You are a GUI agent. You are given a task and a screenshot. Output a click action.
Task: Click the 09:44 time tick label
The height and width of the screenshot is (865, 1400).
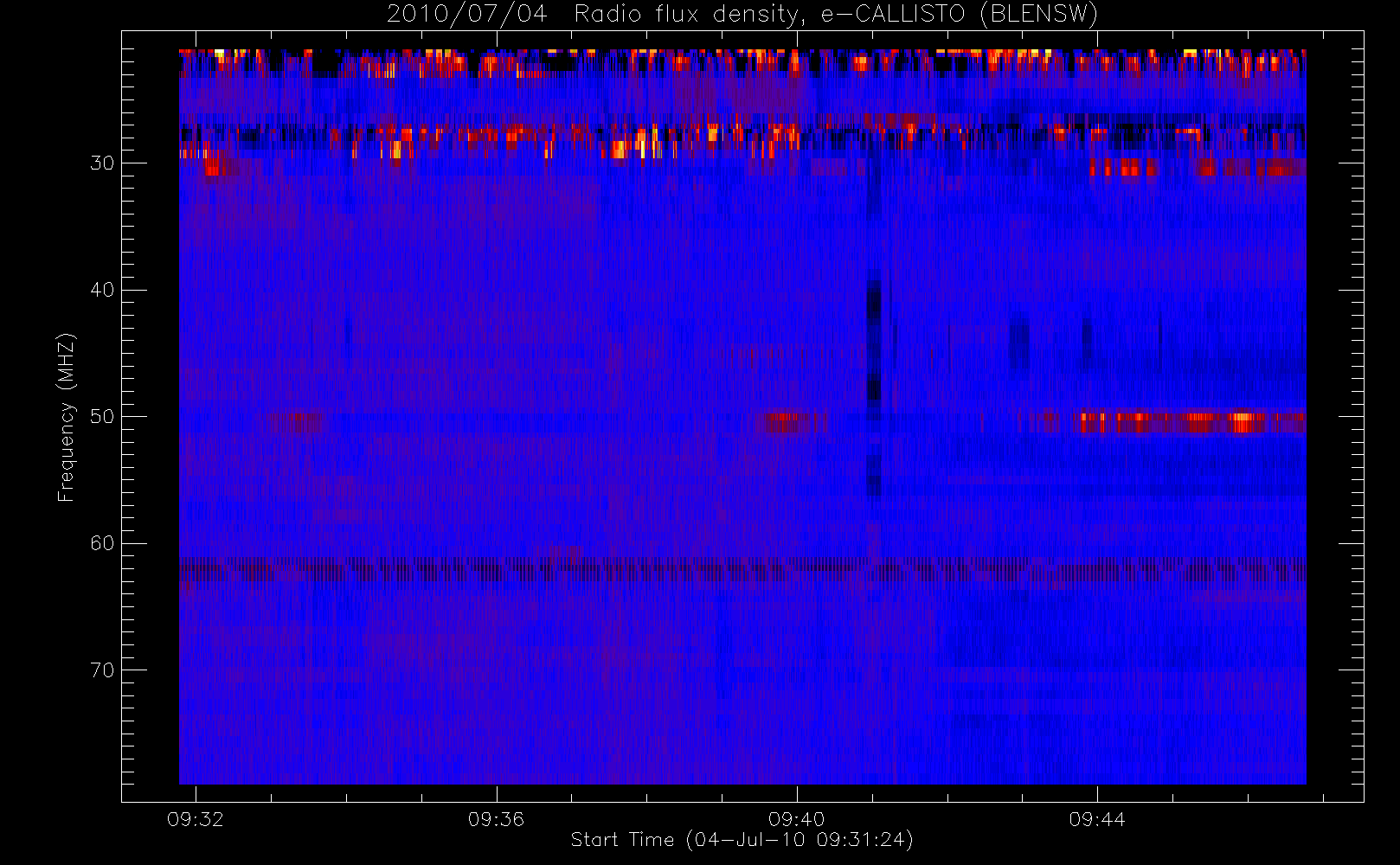point(1096,819)
